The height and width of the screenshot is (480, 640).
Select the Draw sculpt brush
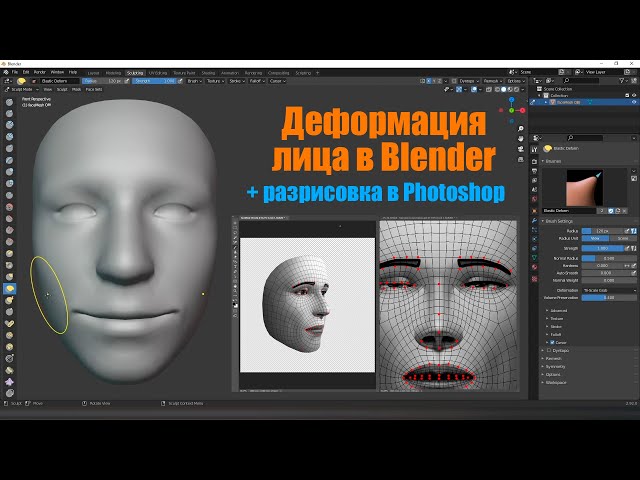[9, 102]
